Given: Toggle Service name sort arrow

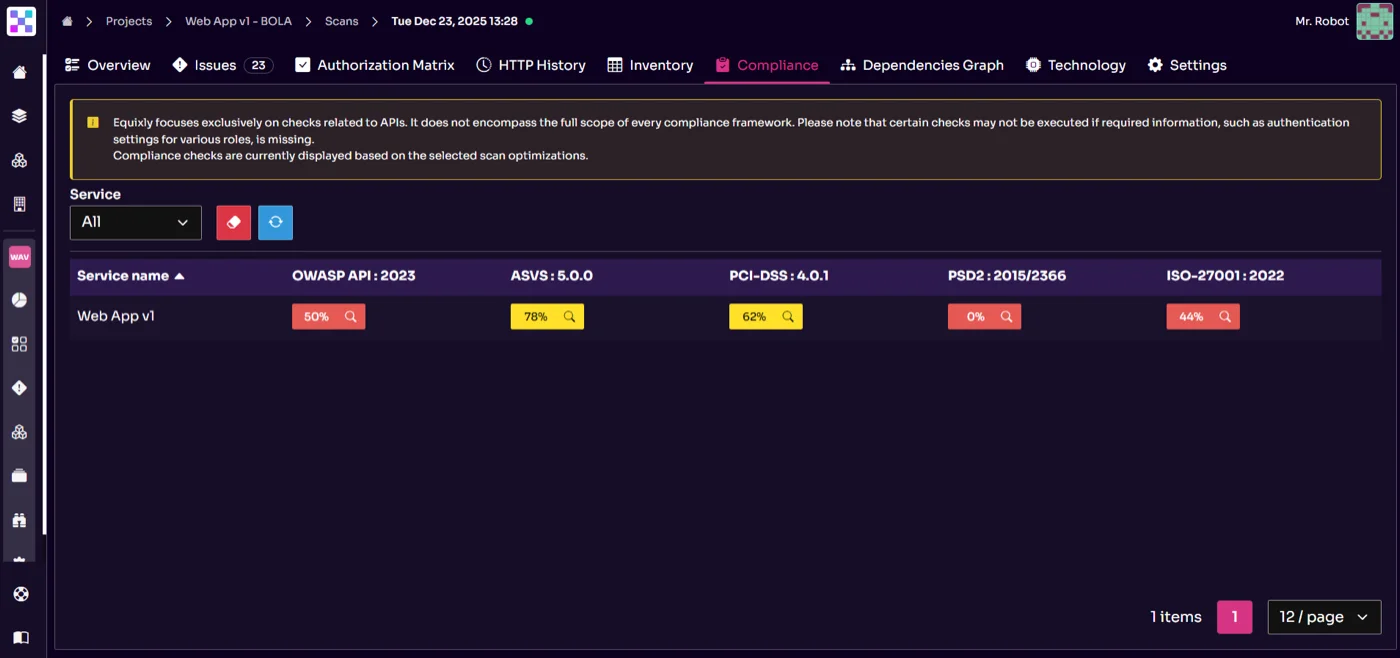Looking at the screenshot, I should click(179, 276).
